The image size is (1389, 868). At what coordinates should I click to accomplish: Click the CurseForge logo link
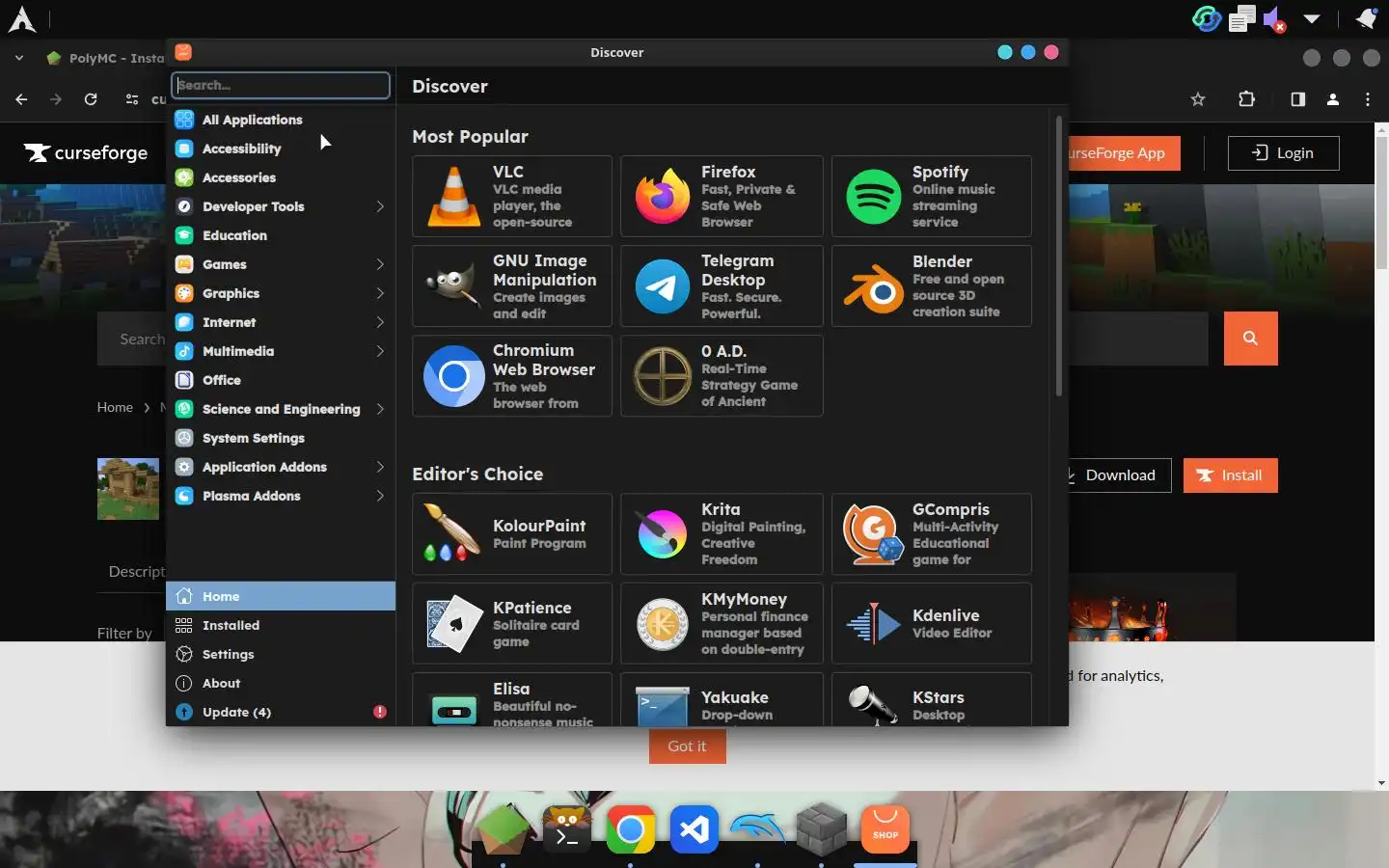click(86, 152)
